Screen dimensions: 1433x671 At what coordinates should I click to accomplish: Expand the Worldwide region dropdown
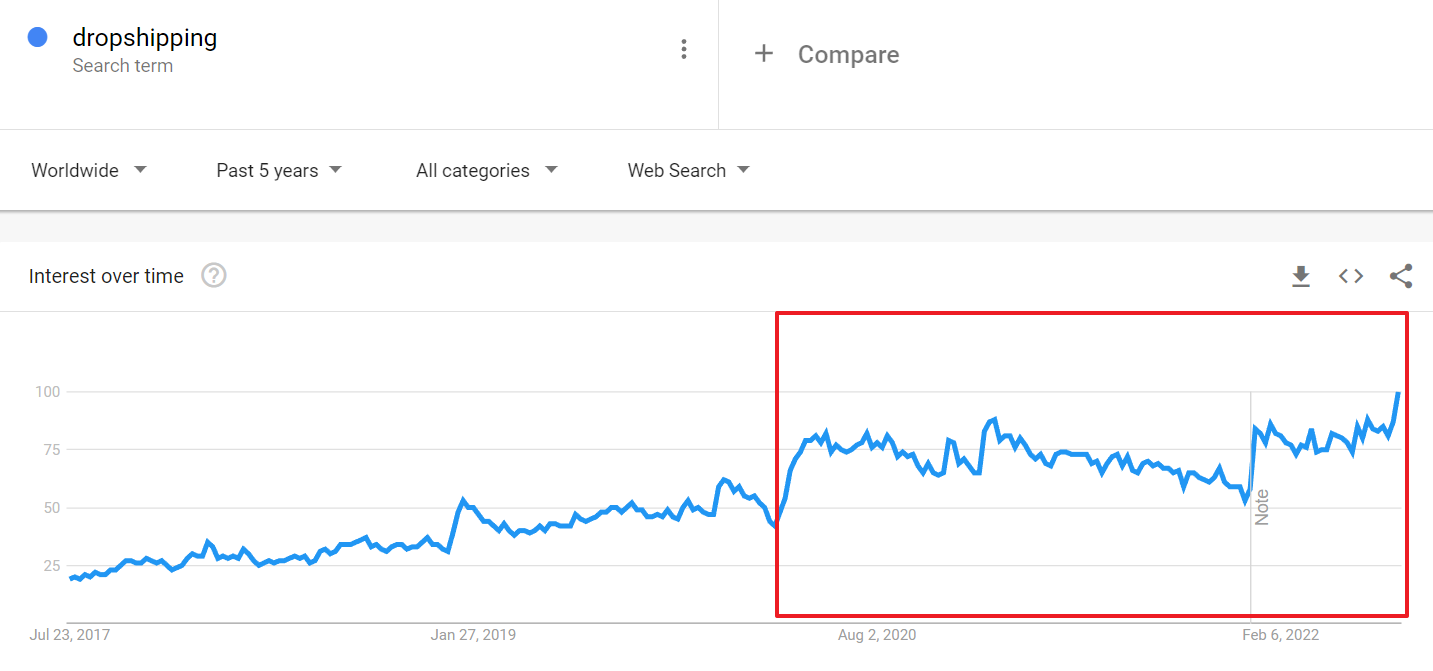(89, 170)
